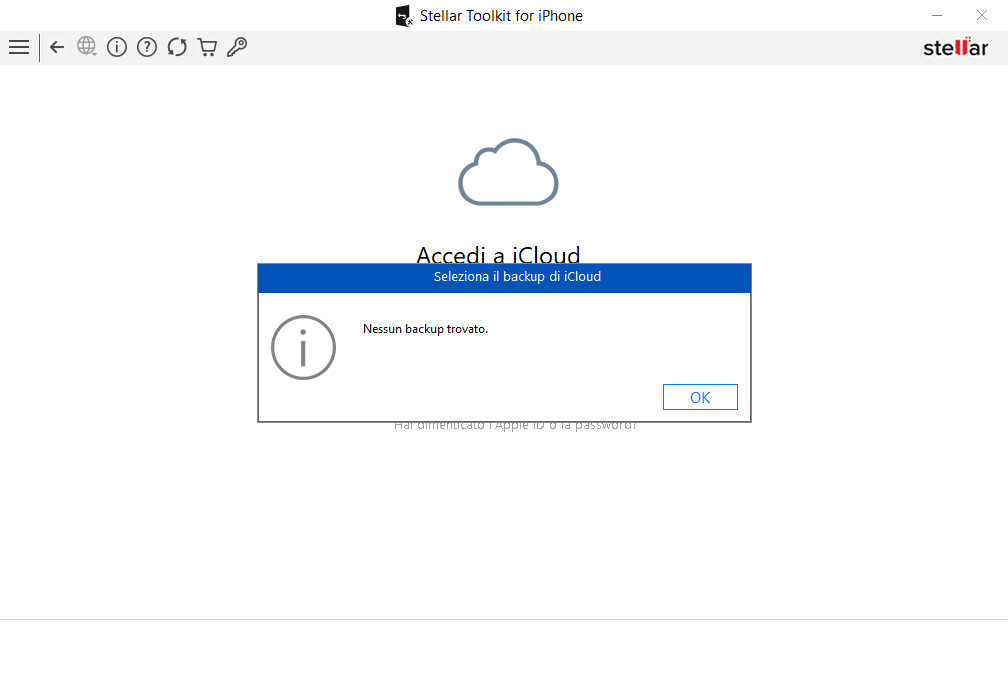Image resolution: width=1008 pixels, height=687 pixels.
Task: Minimize the Stellar Toolkit window
Action: [x=937, y=15]
